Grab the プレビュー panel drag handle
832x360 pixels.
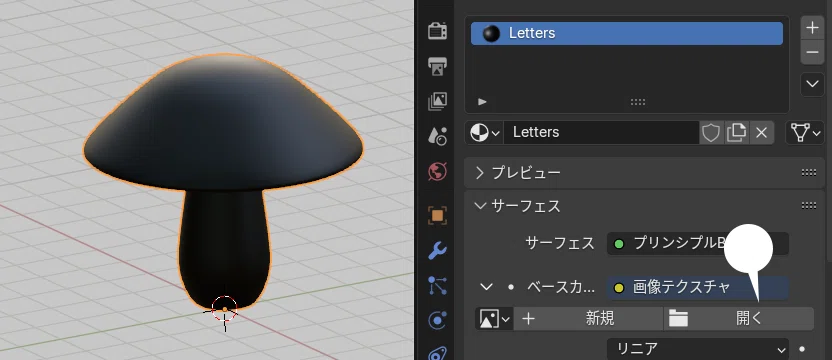(x=809, y=173)
